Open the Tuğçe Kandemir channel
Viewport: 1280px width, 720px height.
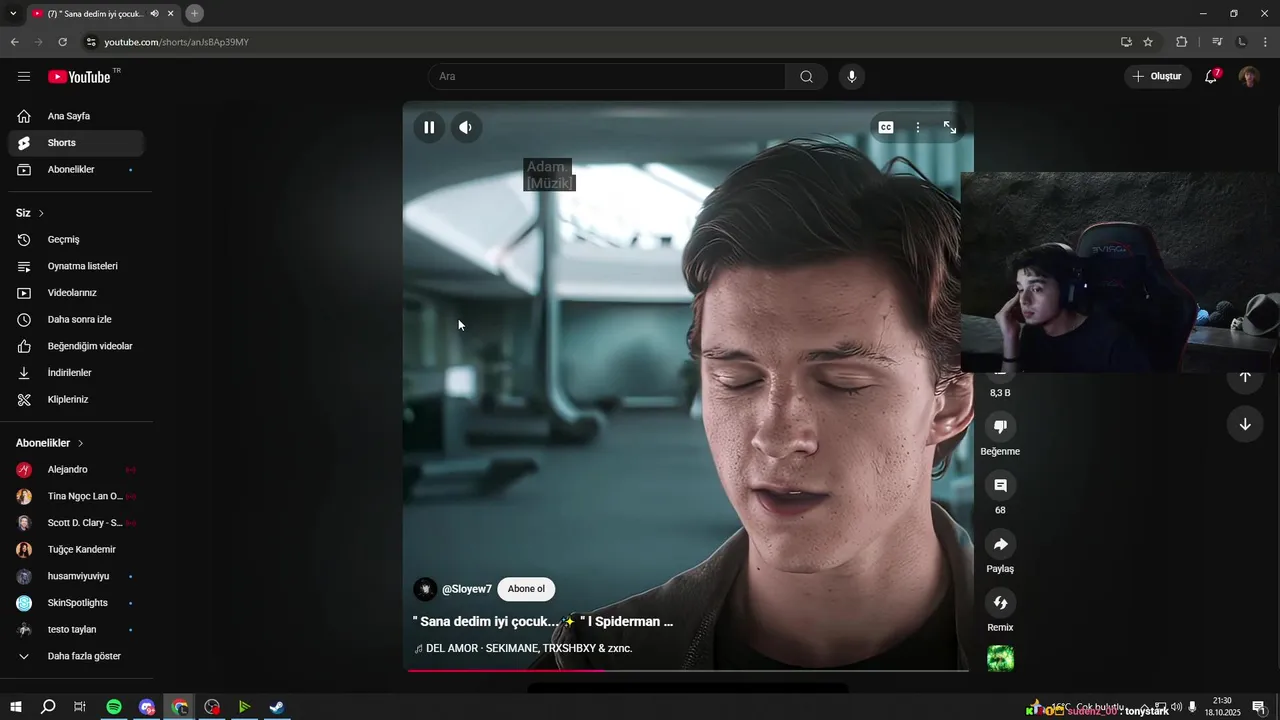click(x=76, y=550)
